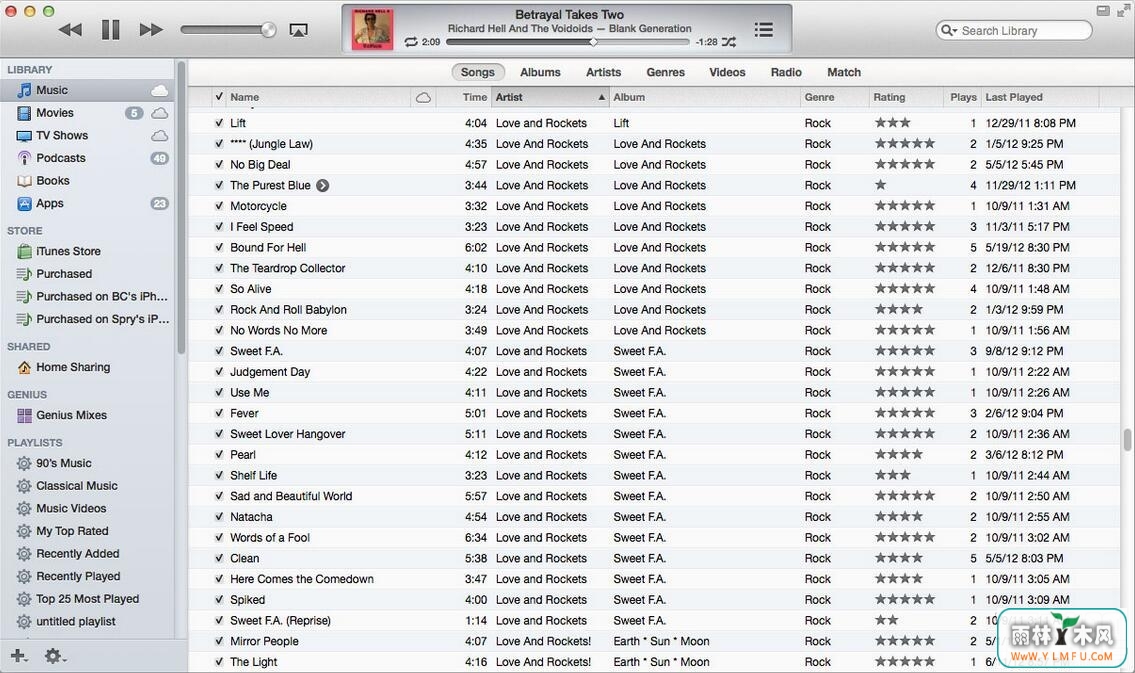Click the add playlist plus button
Viewport: 1135px width, 673px height.
click(x=19, y=656)
